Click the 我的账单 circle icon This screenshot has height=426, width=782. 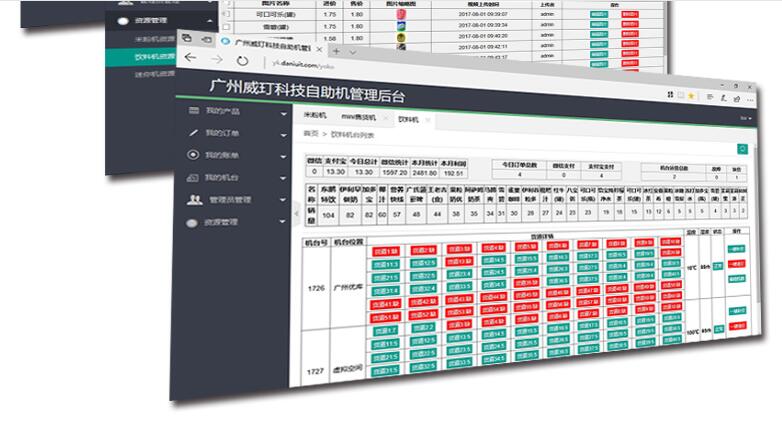tap(193, 155)
